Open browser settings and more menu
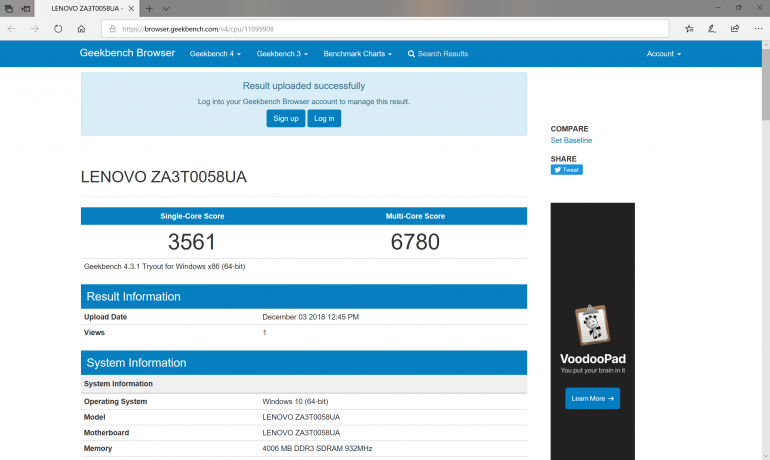This screenshot has height=460, width=770. point(757,29)
